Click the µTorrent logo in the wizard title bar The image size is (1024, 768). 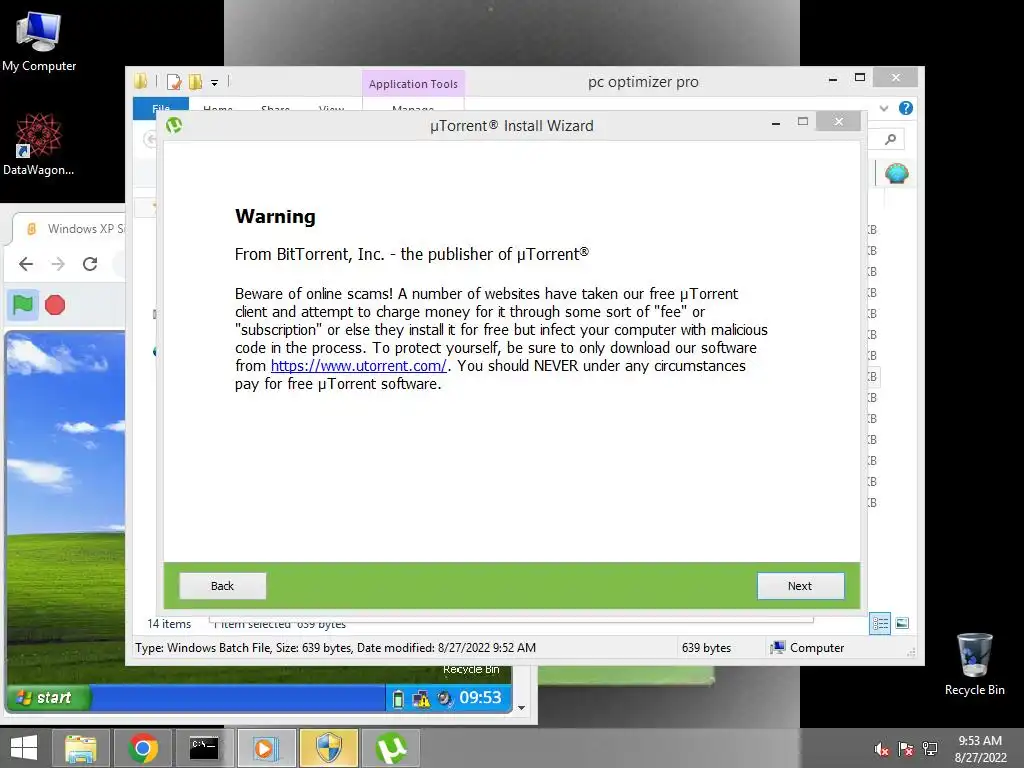pos(174,124)
